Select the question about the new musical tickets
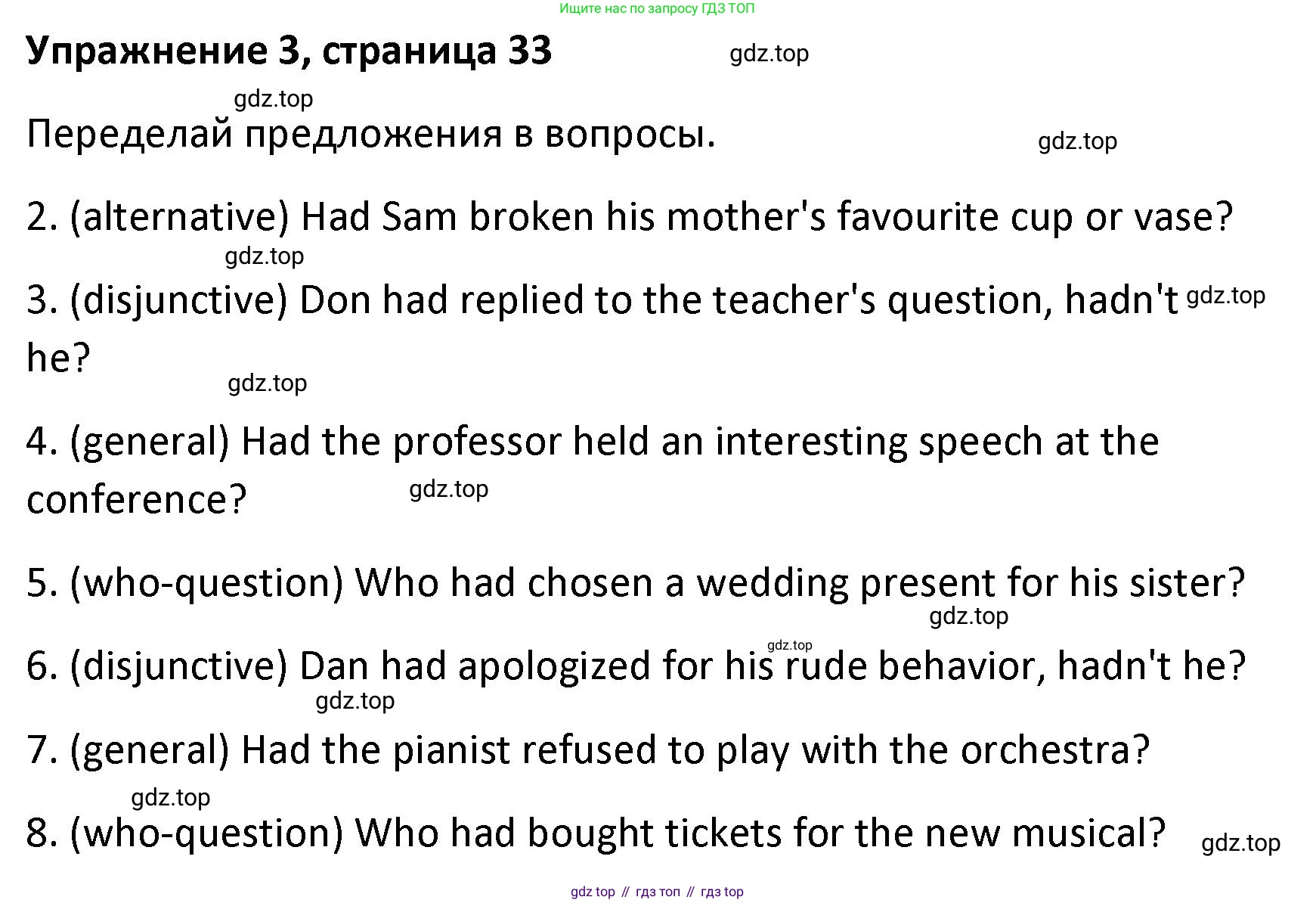The image size is (1316, 903). point(760,833)
